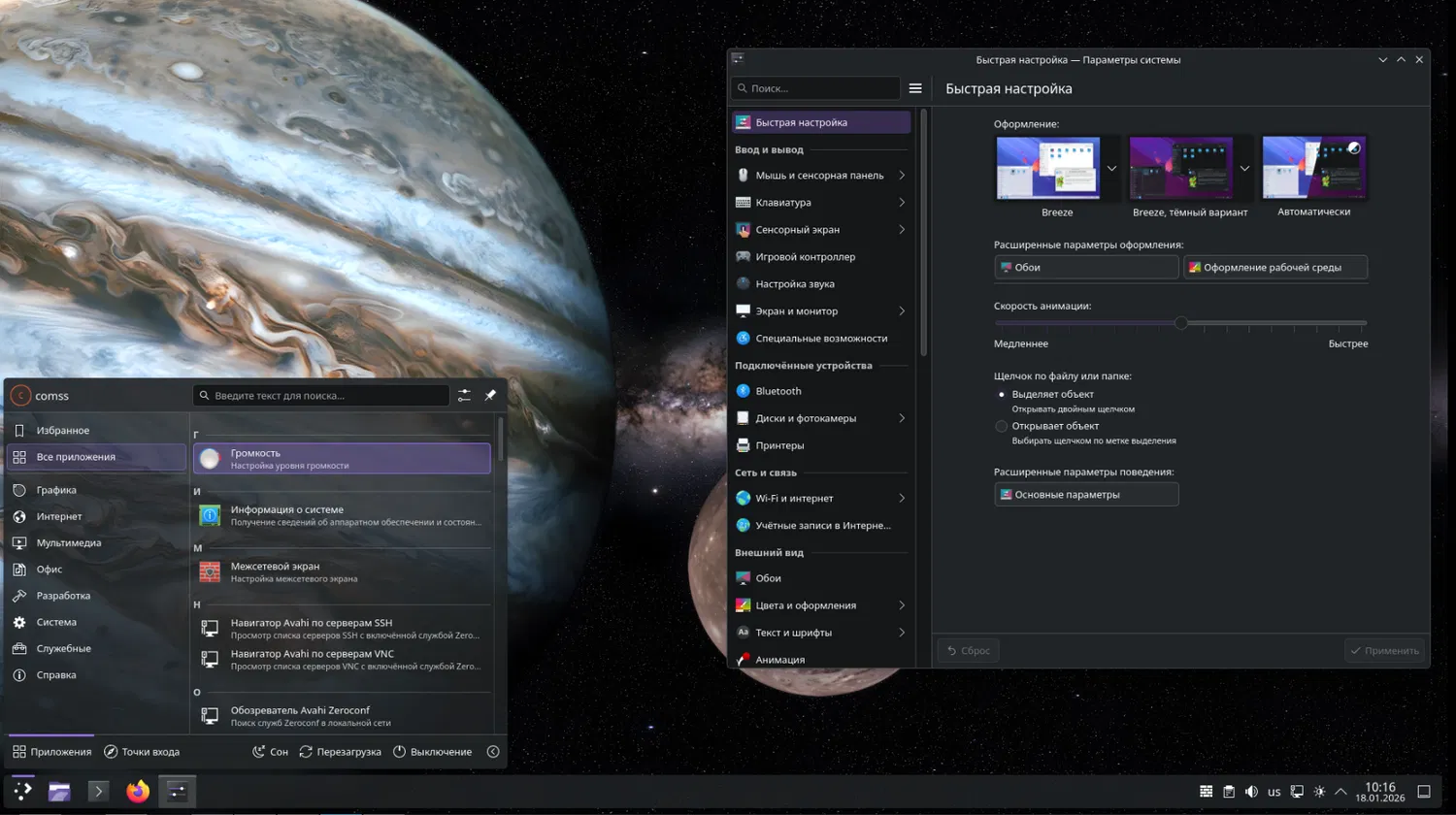The width and height of the screenshot is (1456, 815).
Task: Expand more power options arrow in launcher
Action: click(x=493, y=752)
